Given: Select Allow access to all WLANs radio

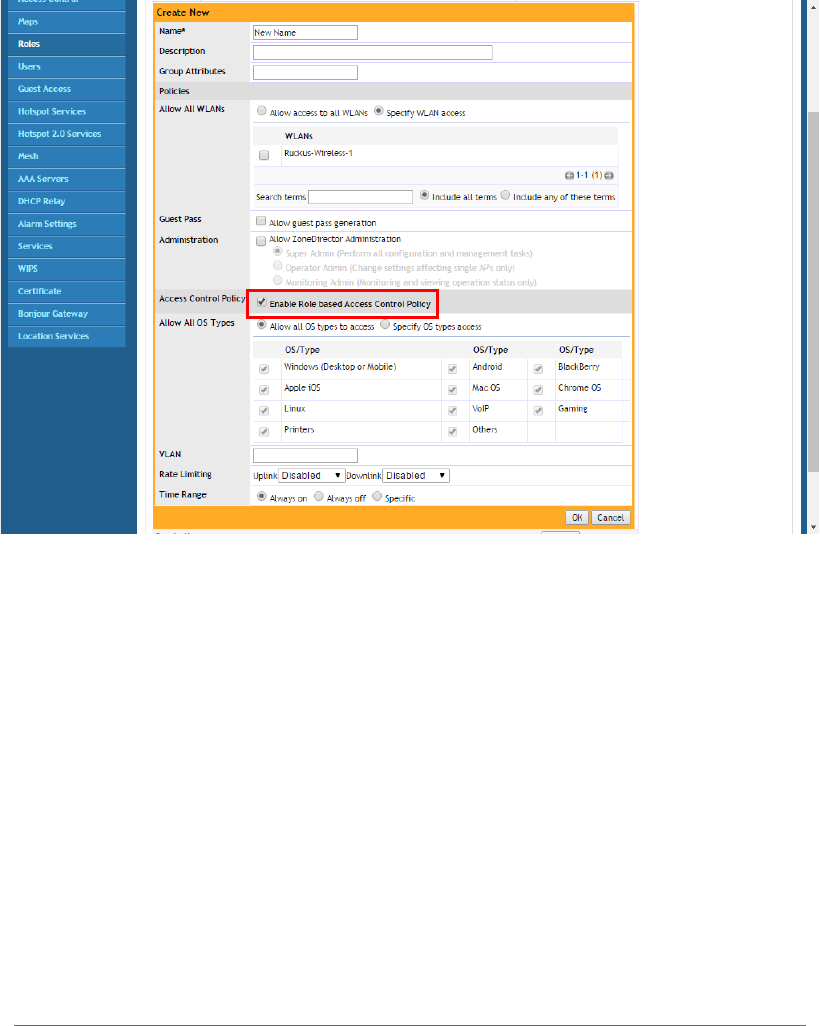Looking at the screenshot, I should [x=262, y=111].
